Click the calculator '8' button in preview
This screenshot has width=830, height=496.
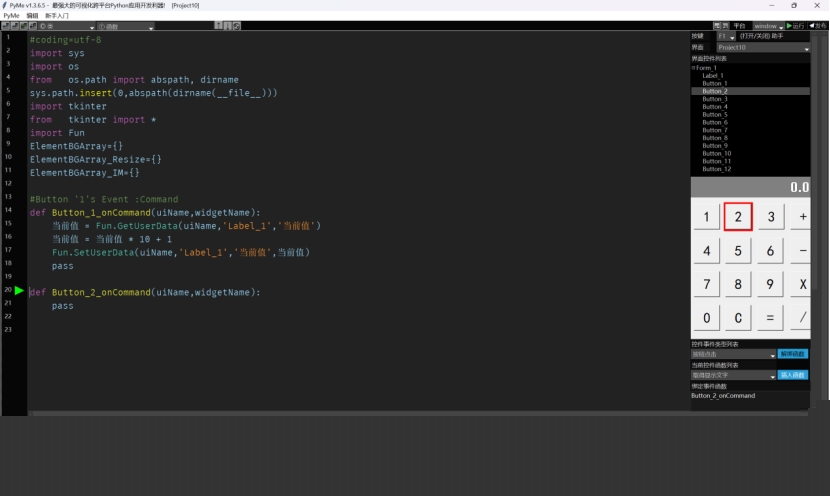pos(738,285)
